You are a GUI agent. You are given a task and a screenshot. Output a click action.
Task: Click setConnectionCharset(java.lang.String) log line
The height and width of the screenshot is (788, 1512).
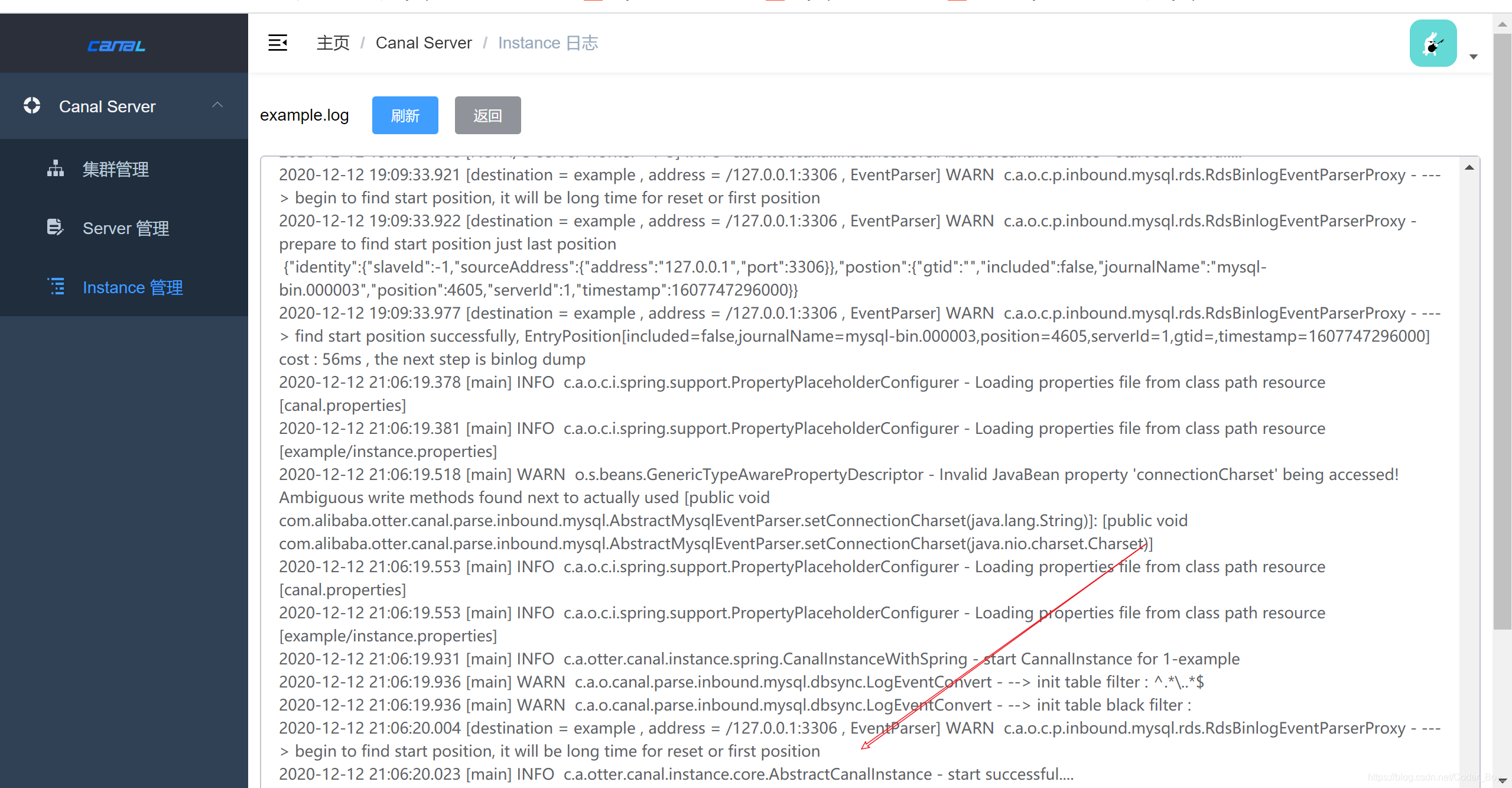733,521
